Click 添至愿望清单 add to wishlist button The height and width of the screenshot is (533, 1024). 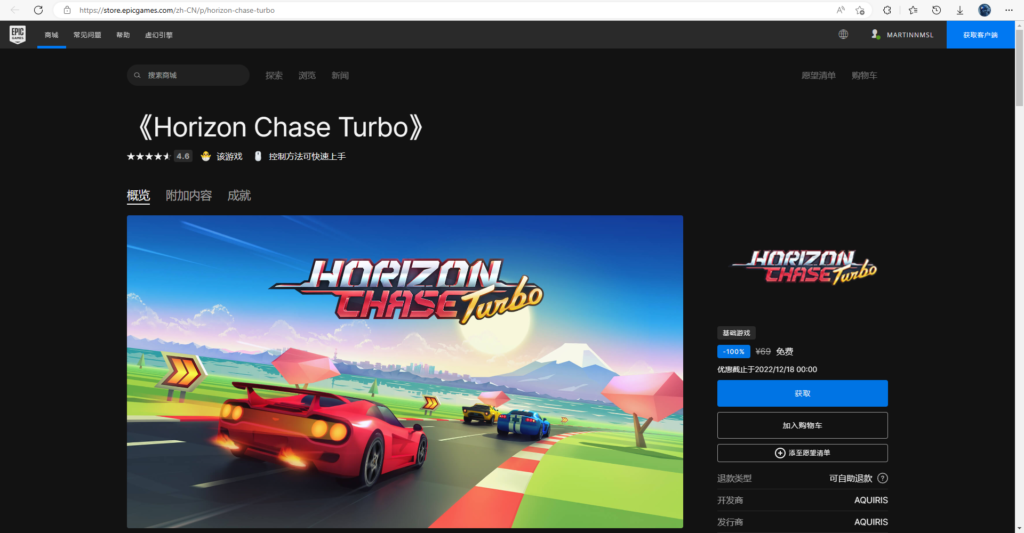point(802,453)
